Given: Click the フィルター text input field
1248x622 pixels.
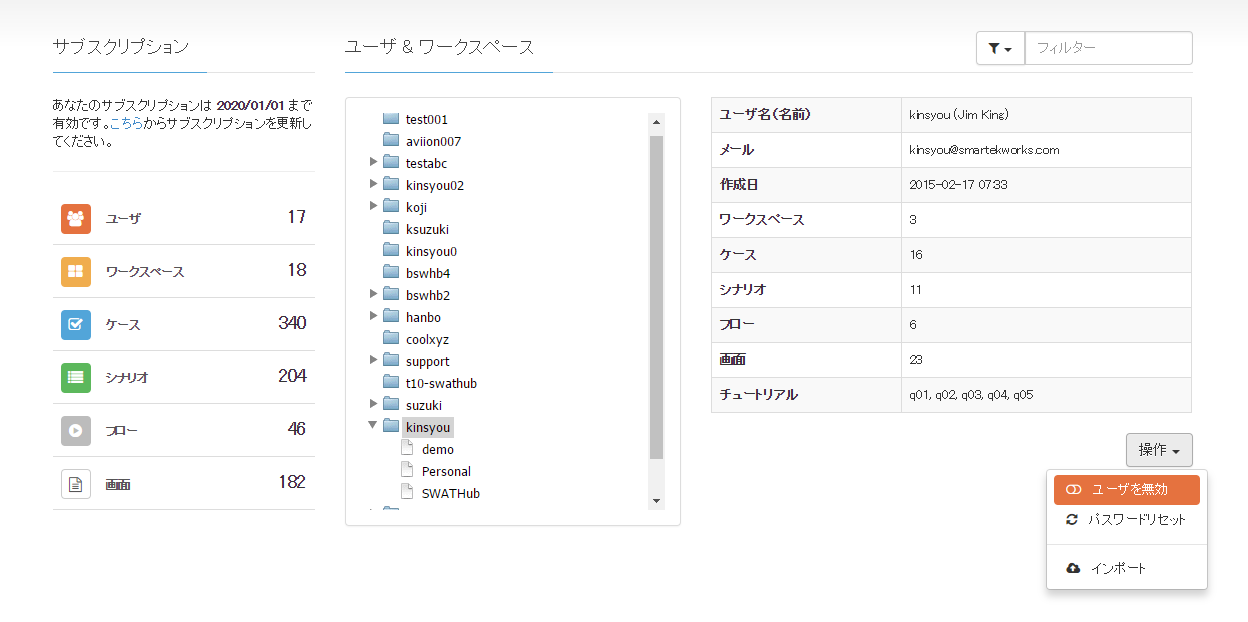Looking at the screenshot, I should click(x=1108, y=48).
